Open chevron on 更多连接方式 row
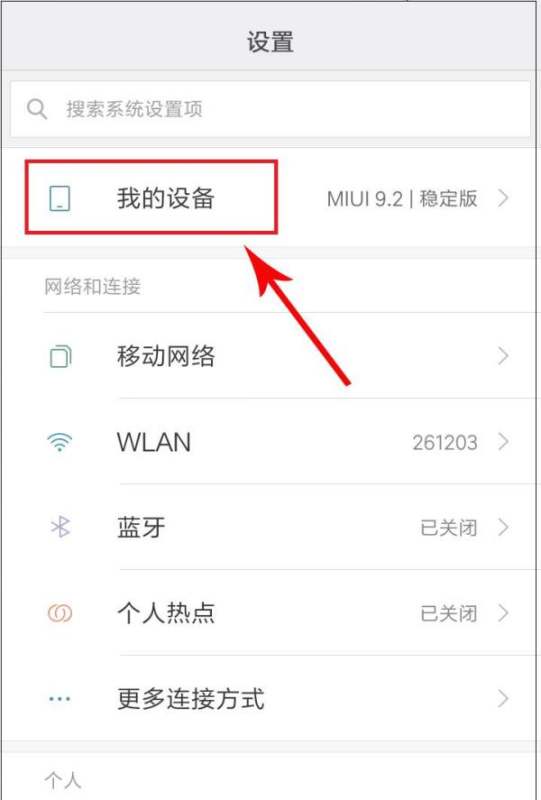This screenshot has height=800, width=541. pos(503,698)
